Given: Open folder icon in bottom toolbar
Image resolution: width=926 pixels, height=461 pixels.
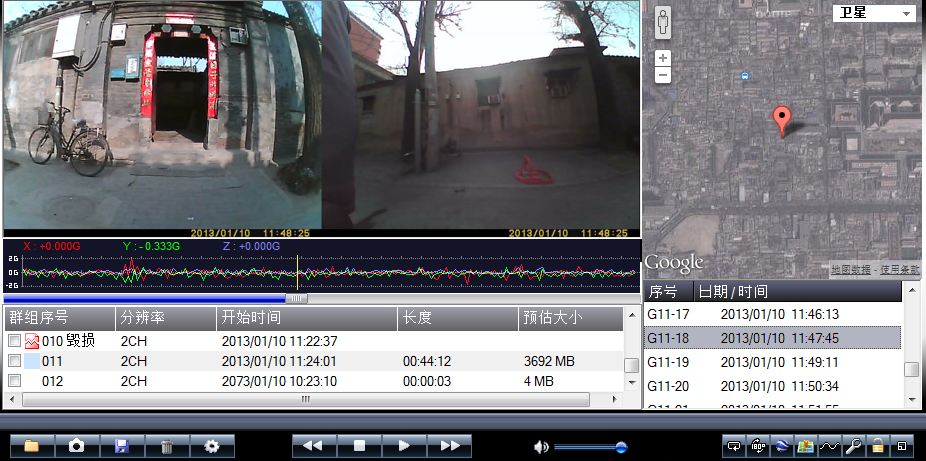Looking at the screenshot, I should pos(32,446).
